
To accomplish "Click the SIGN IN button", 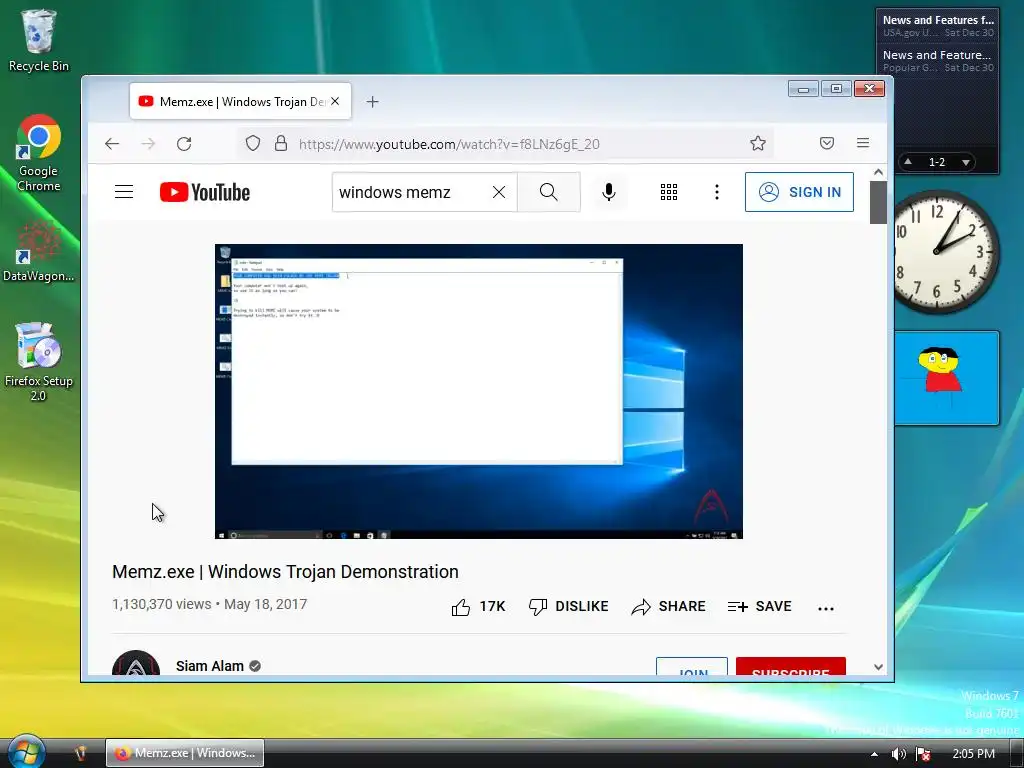I will [799, 192].
